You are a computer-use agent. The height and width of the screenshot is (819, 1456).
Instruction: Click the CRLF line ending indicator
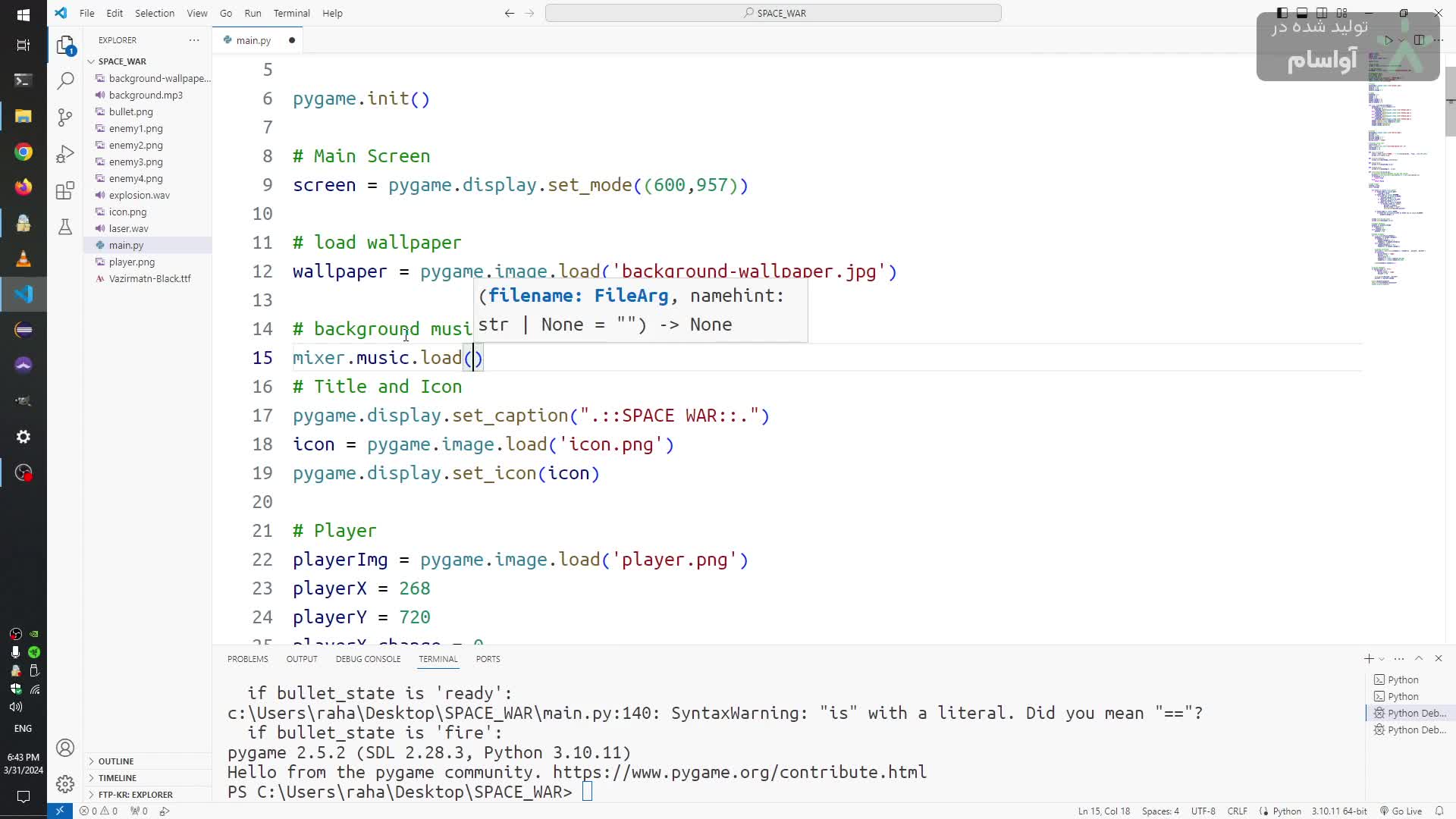(1237, 811)
